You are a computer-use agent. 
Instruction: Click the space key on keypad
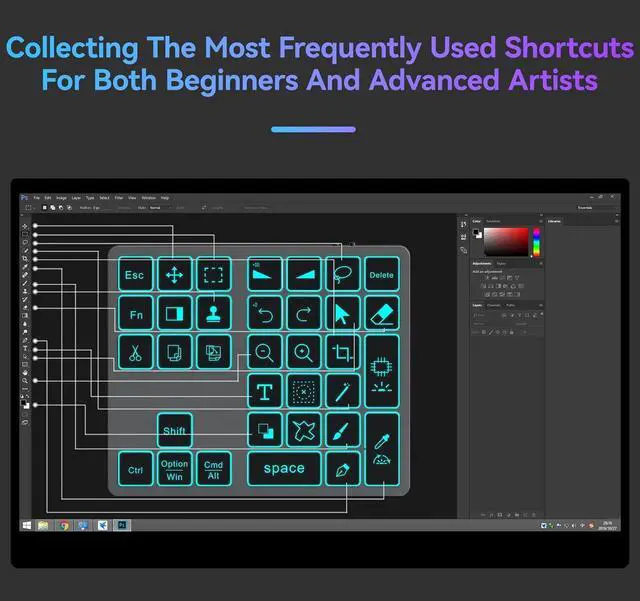(284, 469)
